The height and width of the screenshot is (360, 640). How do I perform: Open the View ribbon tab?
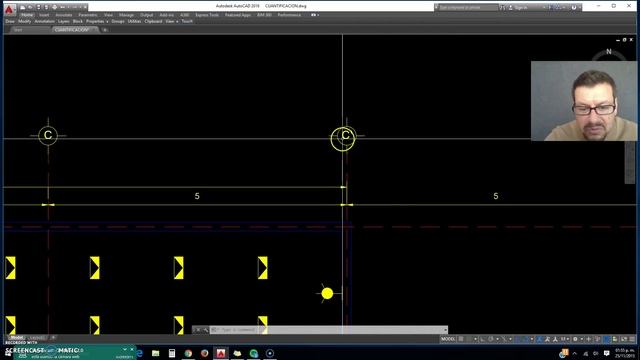click(108, 15)
